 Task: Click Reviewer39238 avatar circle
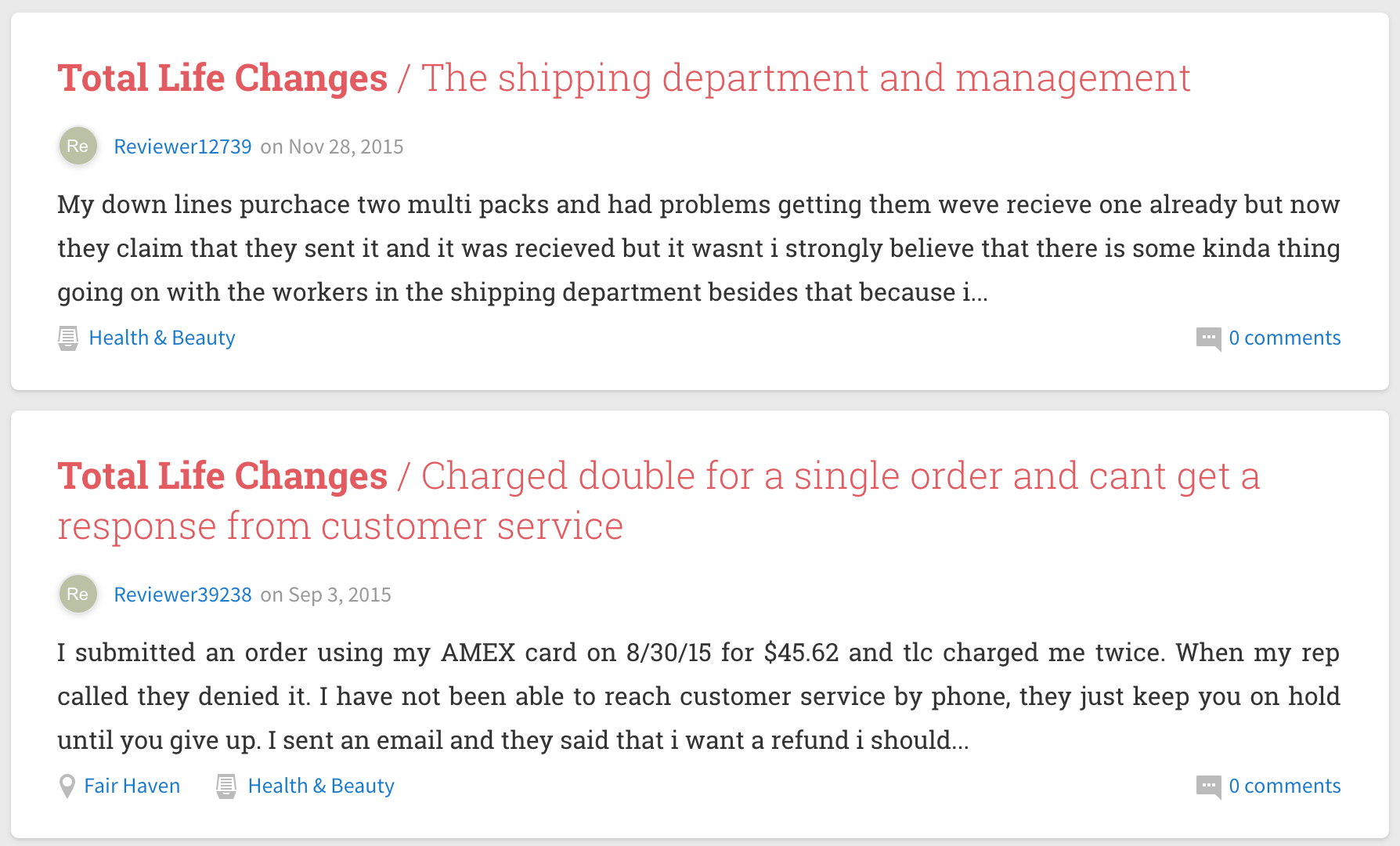coord(78,594)
